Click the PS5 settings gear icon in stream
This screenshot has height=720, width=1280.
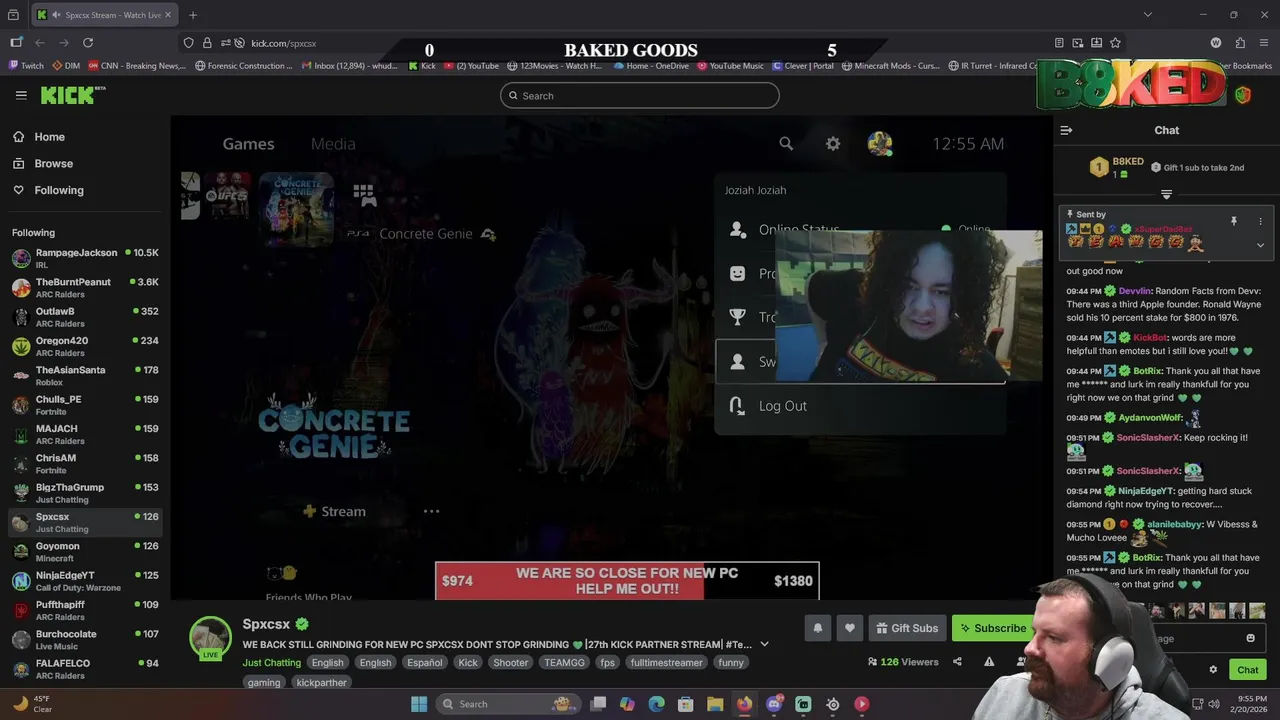point(833,144)
